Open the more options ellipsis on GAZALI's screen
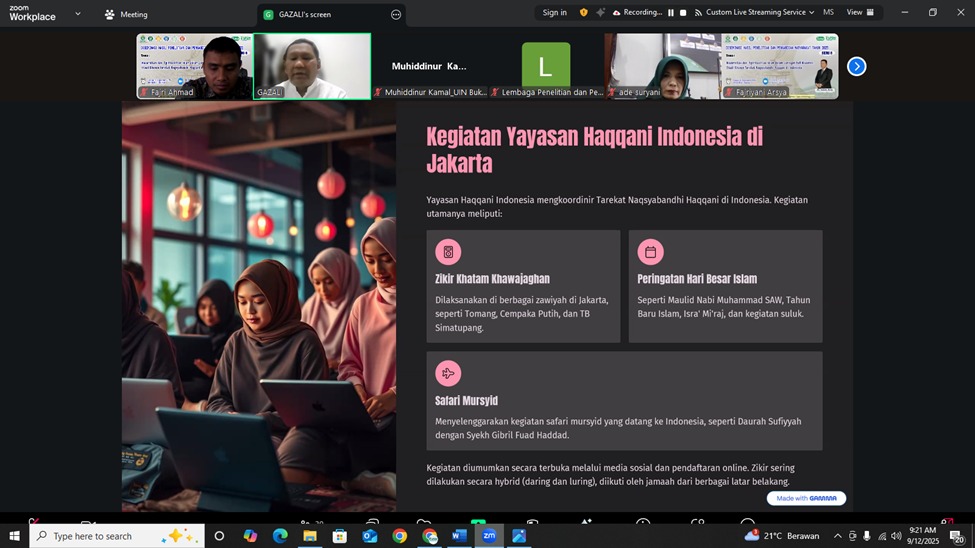 (396, 14)
